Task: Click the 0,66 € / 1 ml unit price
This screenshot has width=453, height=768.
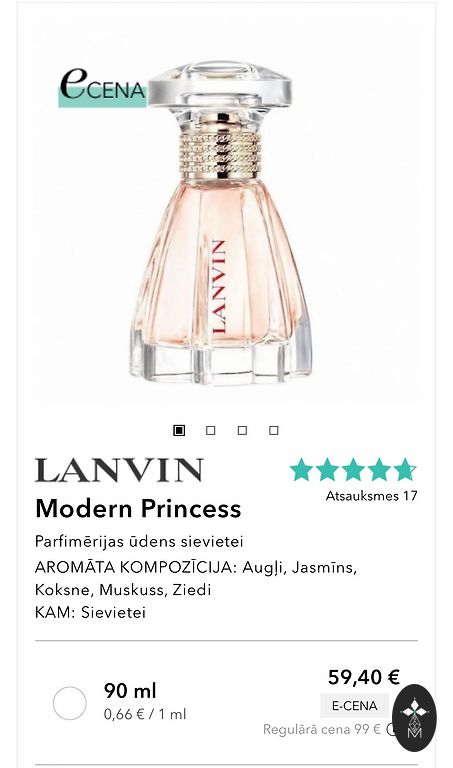Action: [145, 714]
